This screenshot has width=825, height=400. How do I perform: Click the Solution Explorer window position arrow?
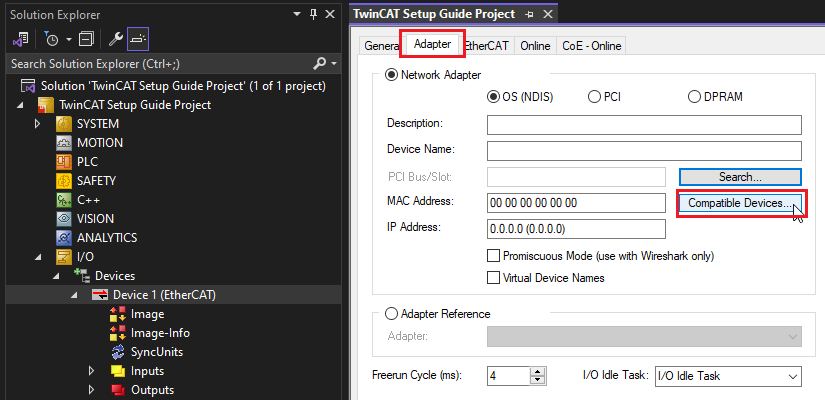pos(297,15)
